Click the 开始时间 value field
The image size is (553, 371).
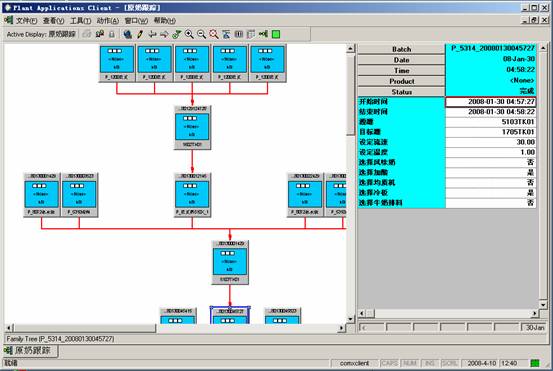tap(491, 102)
